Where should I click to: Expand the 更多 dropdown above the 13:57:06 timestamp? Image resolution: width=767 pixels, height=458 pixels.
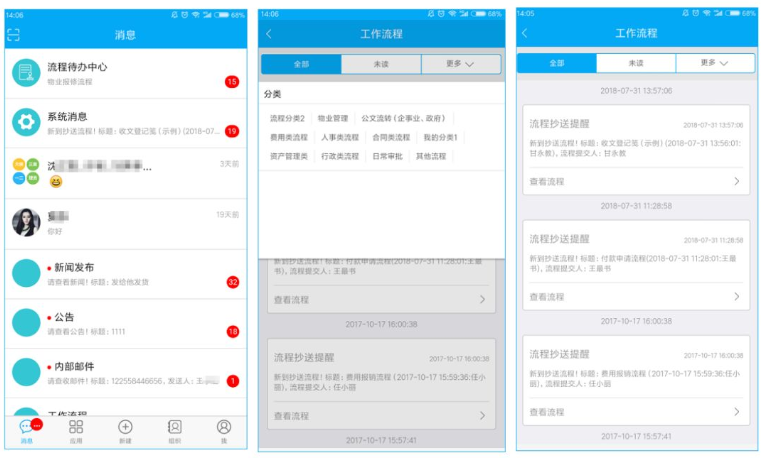tap(715, 63)
